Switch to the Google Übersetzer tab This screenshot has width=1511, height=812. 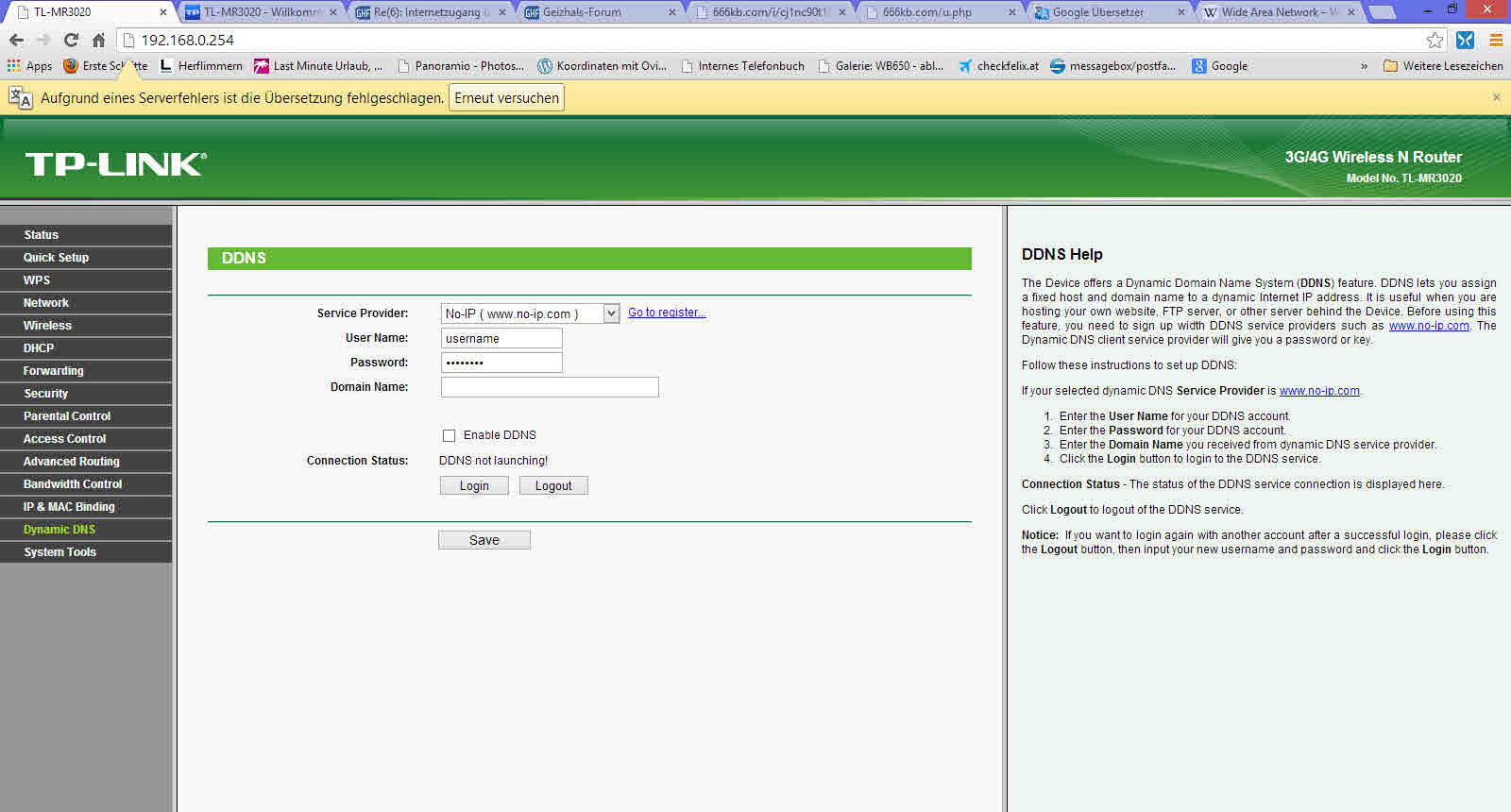click(x=1111, y=12)
